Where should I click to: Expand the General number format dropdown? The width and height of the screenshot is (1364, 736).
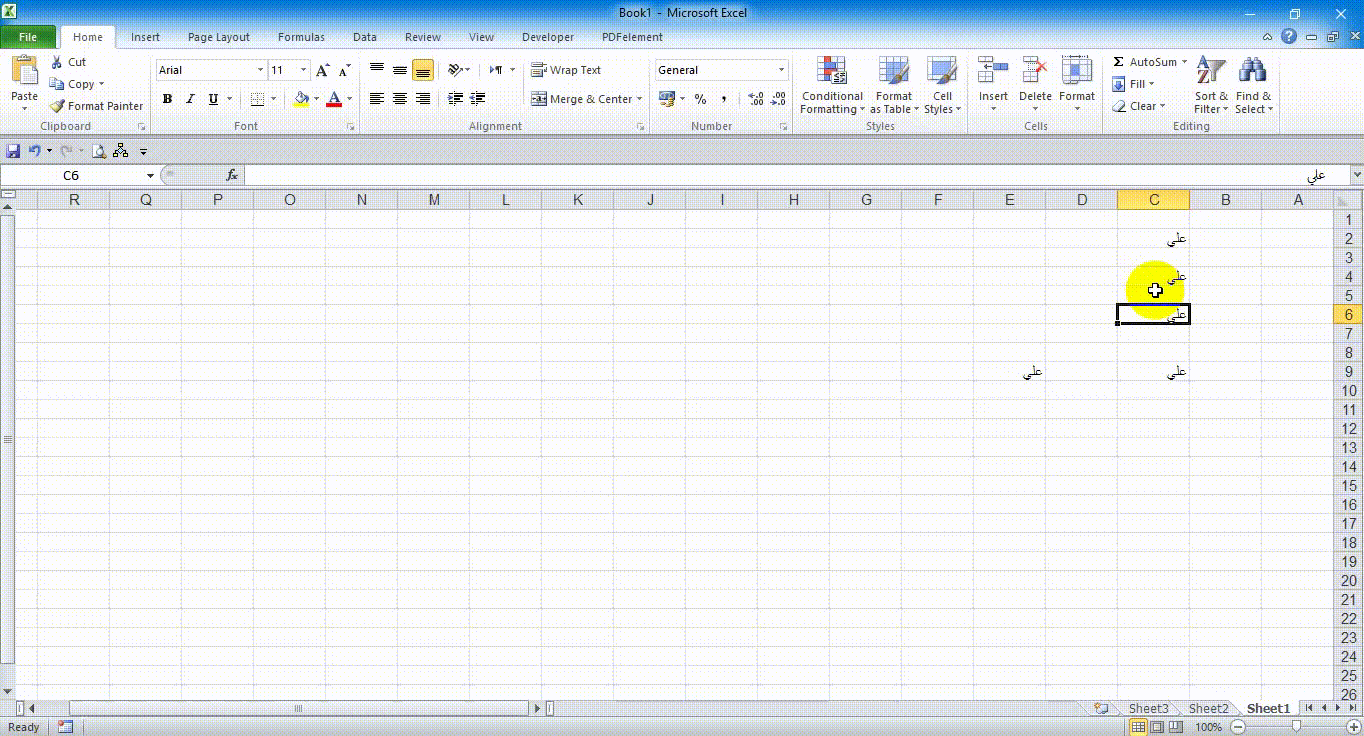point(781,70)
